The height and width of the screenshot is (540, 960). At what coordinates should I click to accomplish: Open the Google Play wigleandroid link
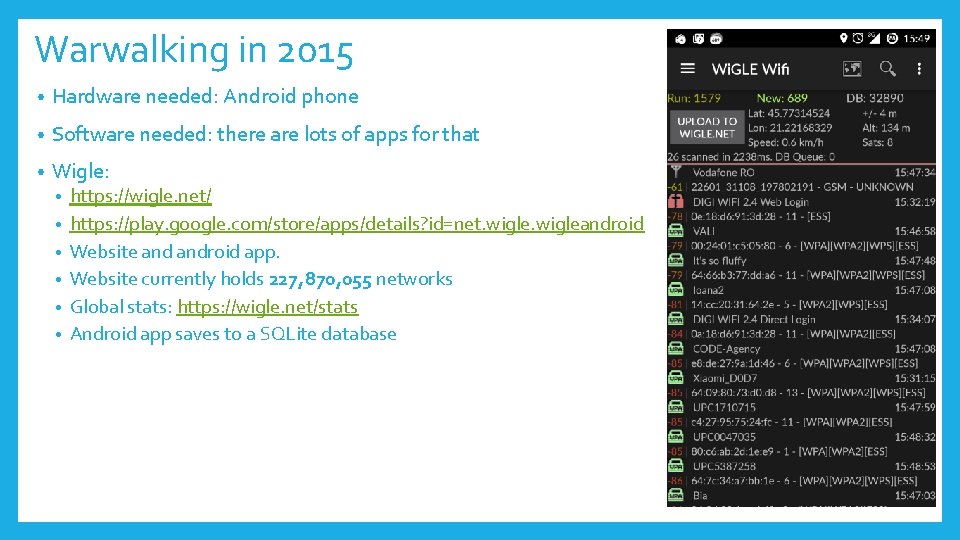[x=357, y=224]
